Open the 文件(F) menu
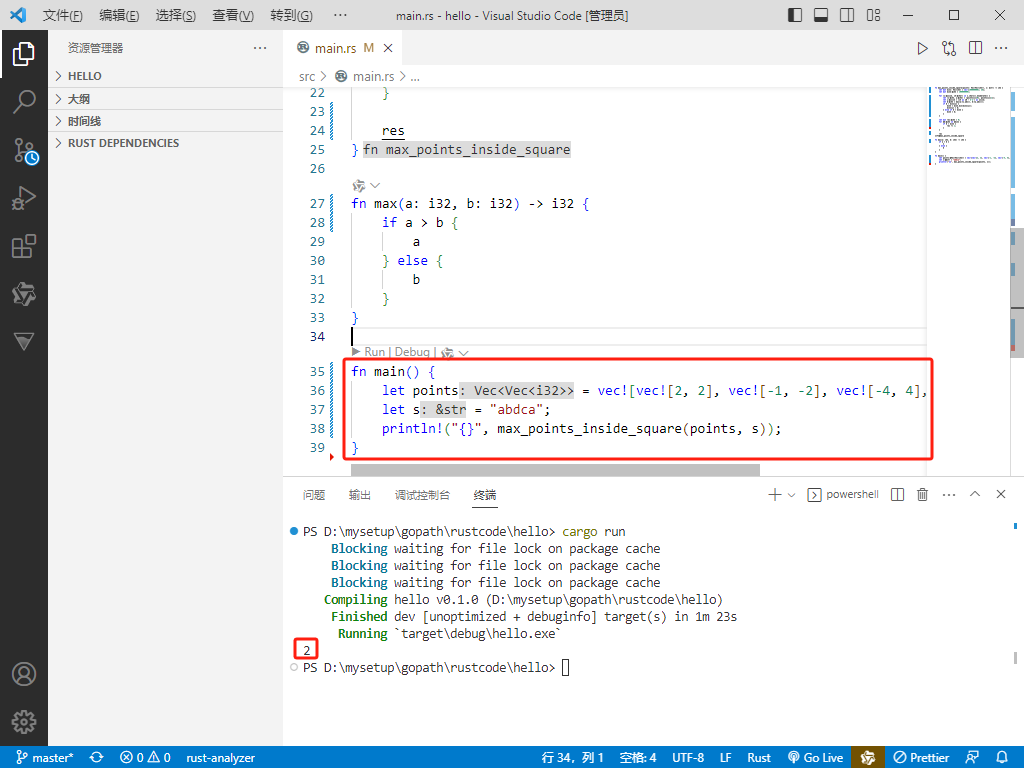 tap(63, 15)
